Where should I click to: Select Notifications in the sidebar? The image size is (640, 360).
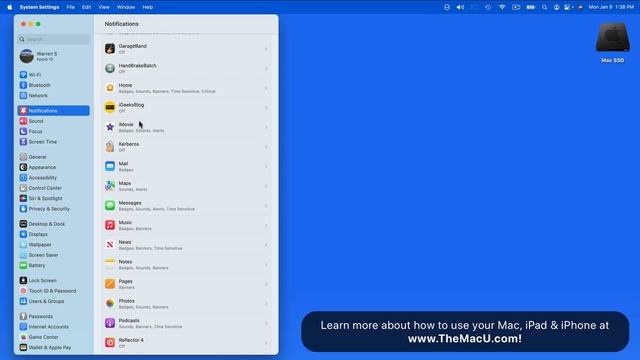point(53,111)
